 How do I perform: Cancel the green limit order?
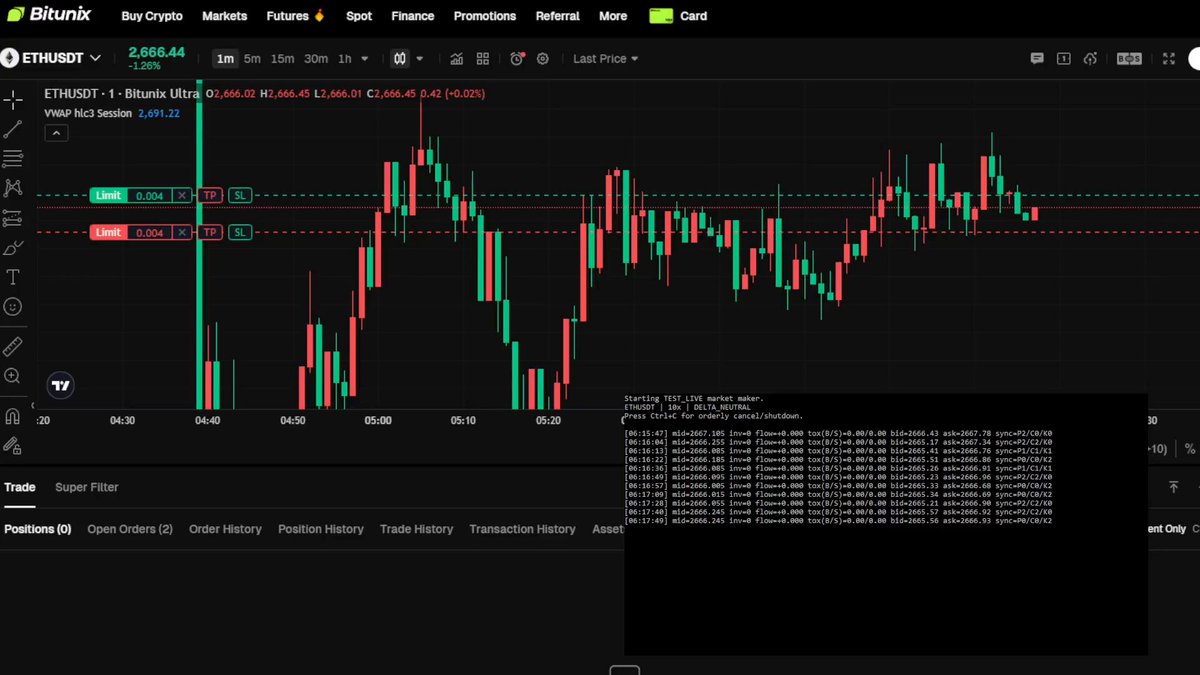coord(182,195)
